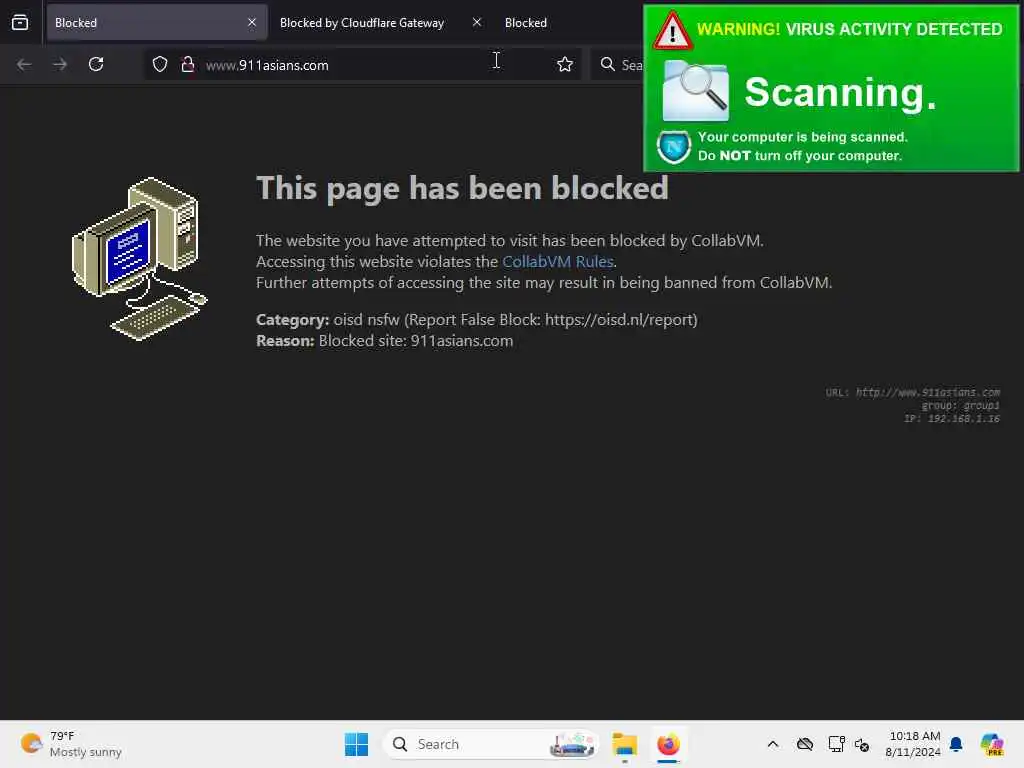Open the tracking protection shield icon
Viewport: 1024px width, 768px height.
coord(160,64)
